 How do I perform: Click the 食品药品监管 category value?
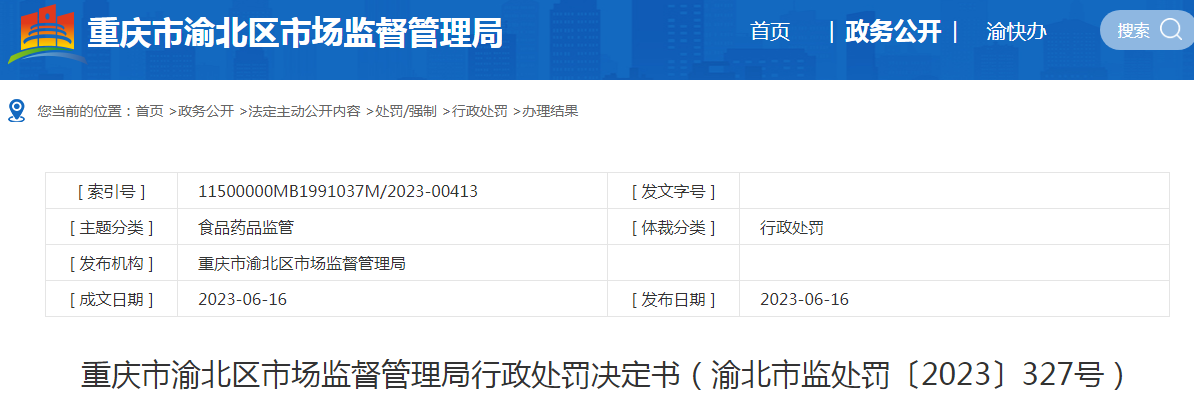(246, 227)
